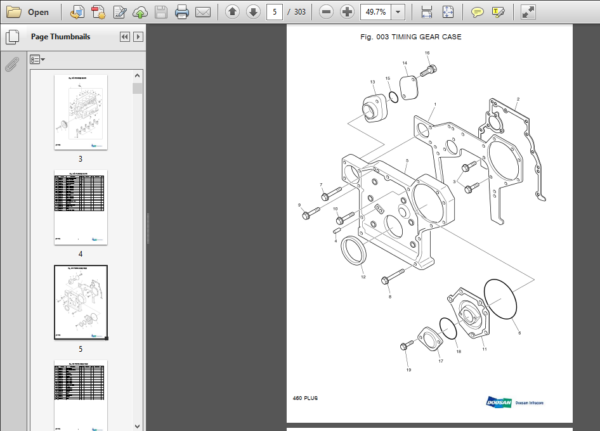Click the Save floppy disk icon
The height and width of the screenshot is (431, 600).
(x=161, y=12)
